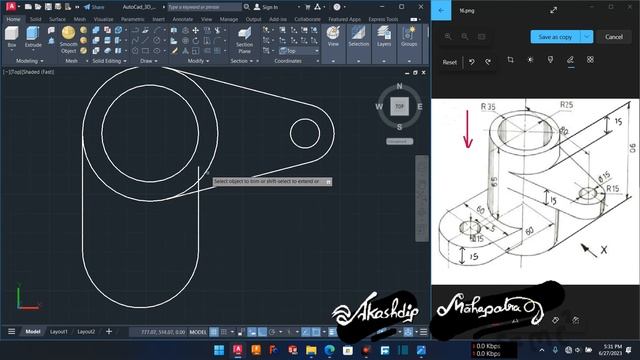
Task: Click the Share button in title bar
Action: point(94,7)
